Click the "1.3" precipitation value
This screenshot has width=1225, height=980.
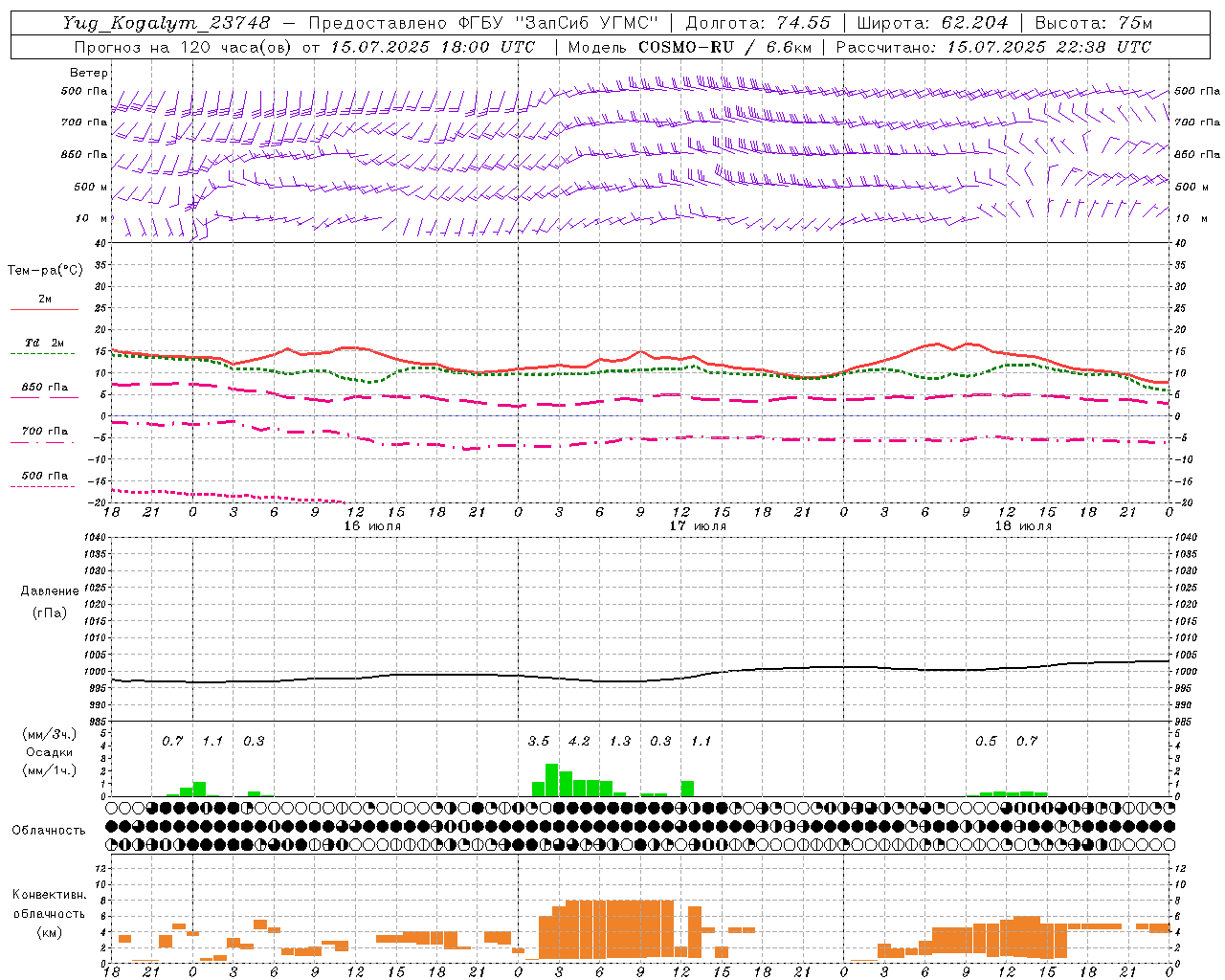coord(620,742)
